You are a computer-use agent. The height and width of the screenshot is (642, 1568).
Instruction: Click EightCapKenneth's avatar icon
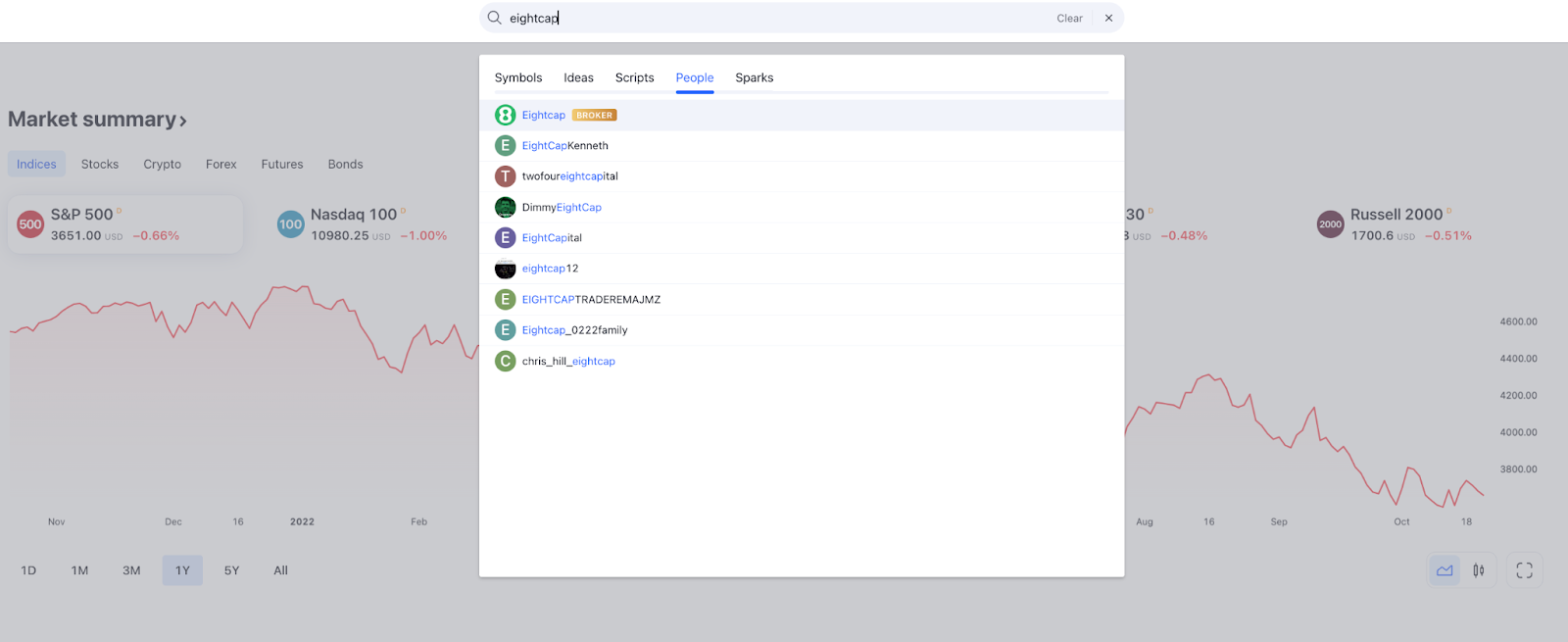(x=505, y=145)
